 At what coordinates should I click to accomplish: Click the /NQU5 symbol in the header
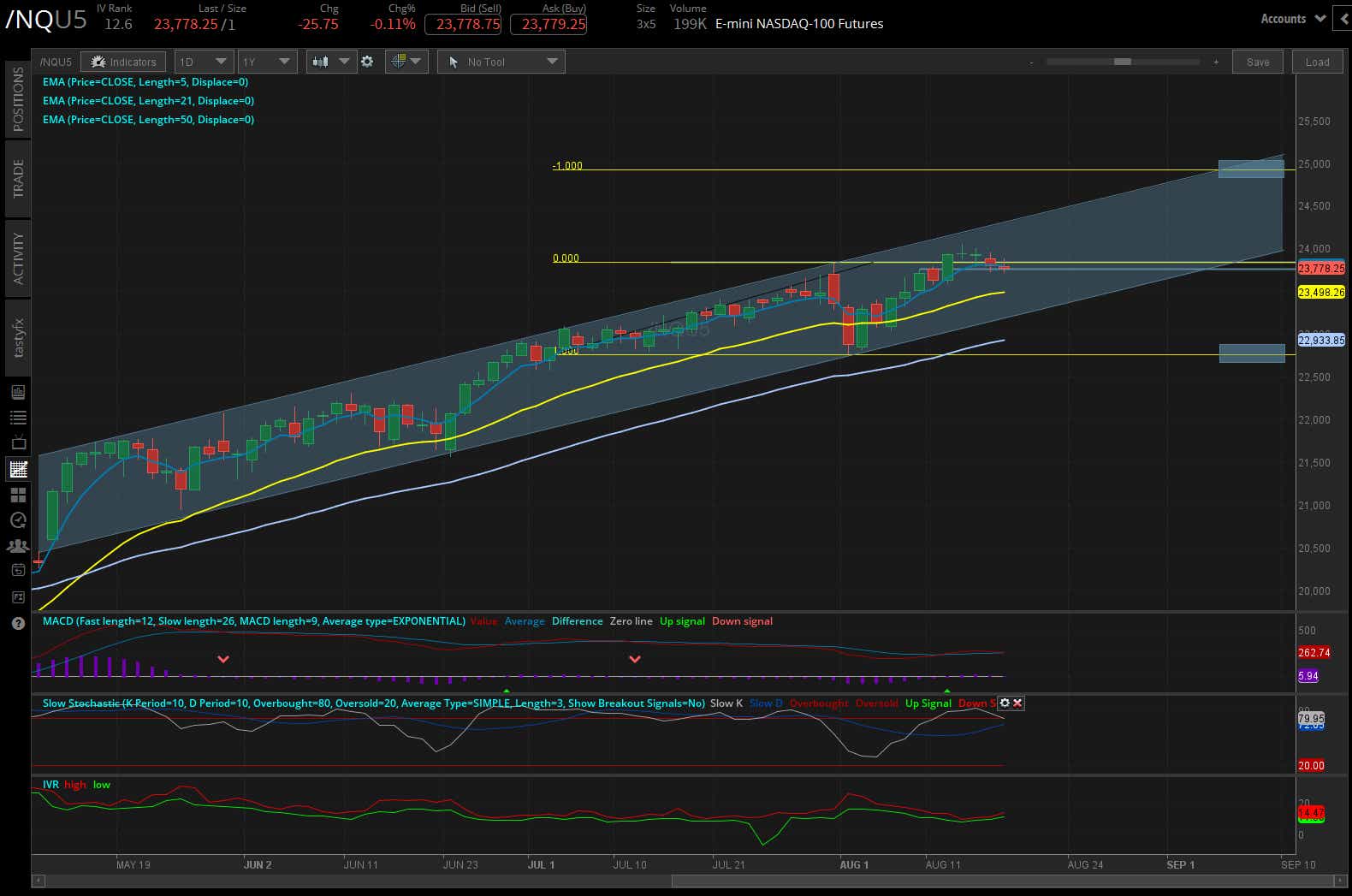pyautogui.click(x=46, y=20)
